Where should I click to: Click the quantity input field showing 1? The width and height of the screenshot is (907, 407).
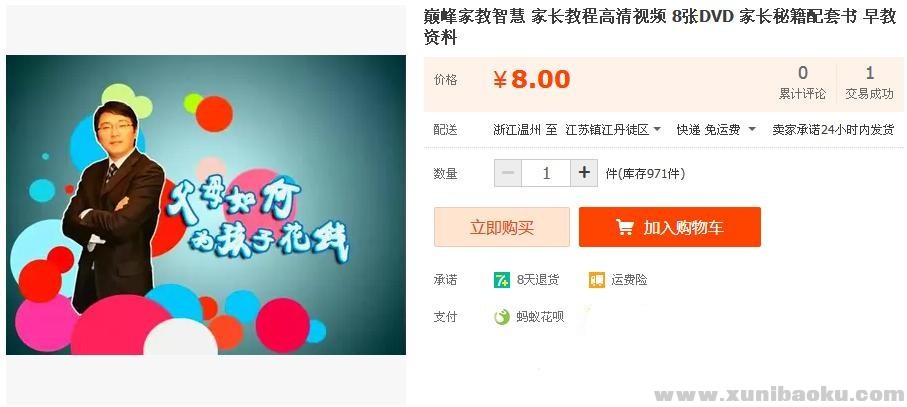546,173
